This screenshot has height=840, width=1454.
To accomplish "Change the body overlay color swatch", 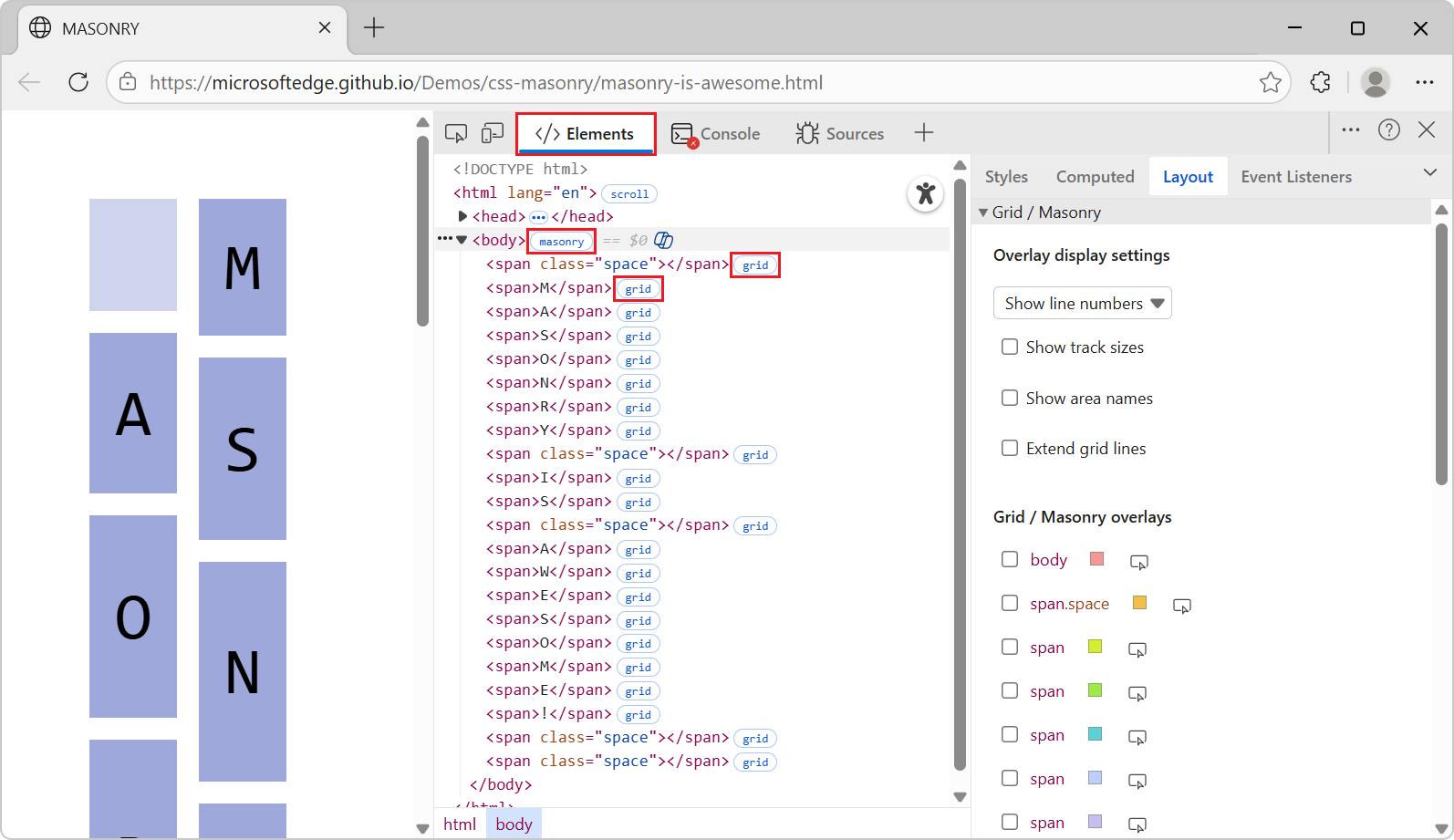I will coord(1096,559).
